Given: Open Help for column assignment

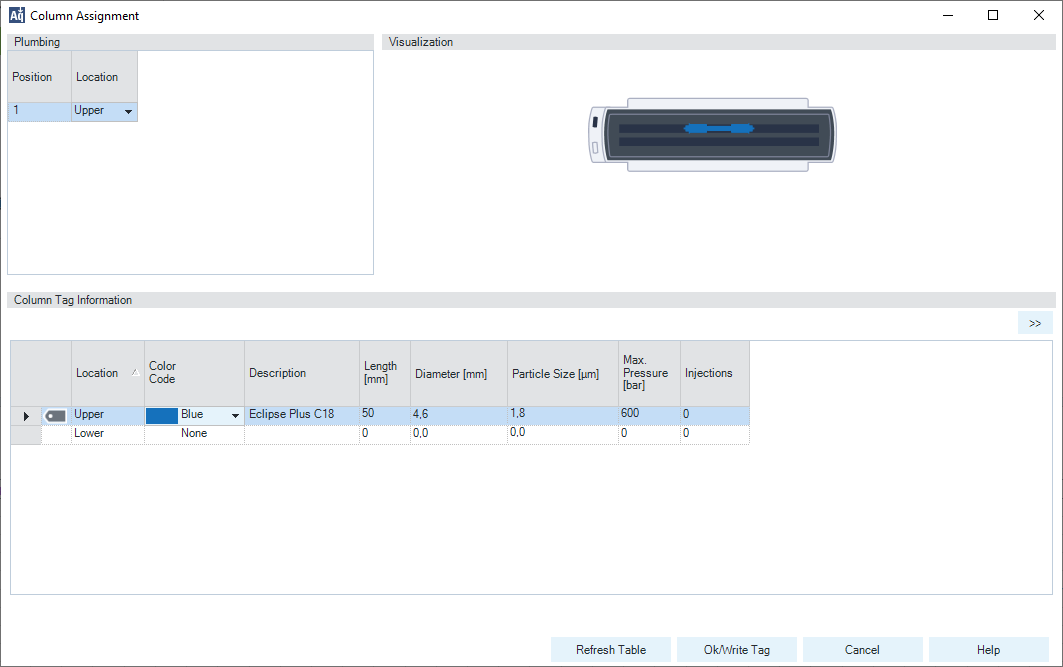Looking at the screenshot, I should click(x=988, y=650).
